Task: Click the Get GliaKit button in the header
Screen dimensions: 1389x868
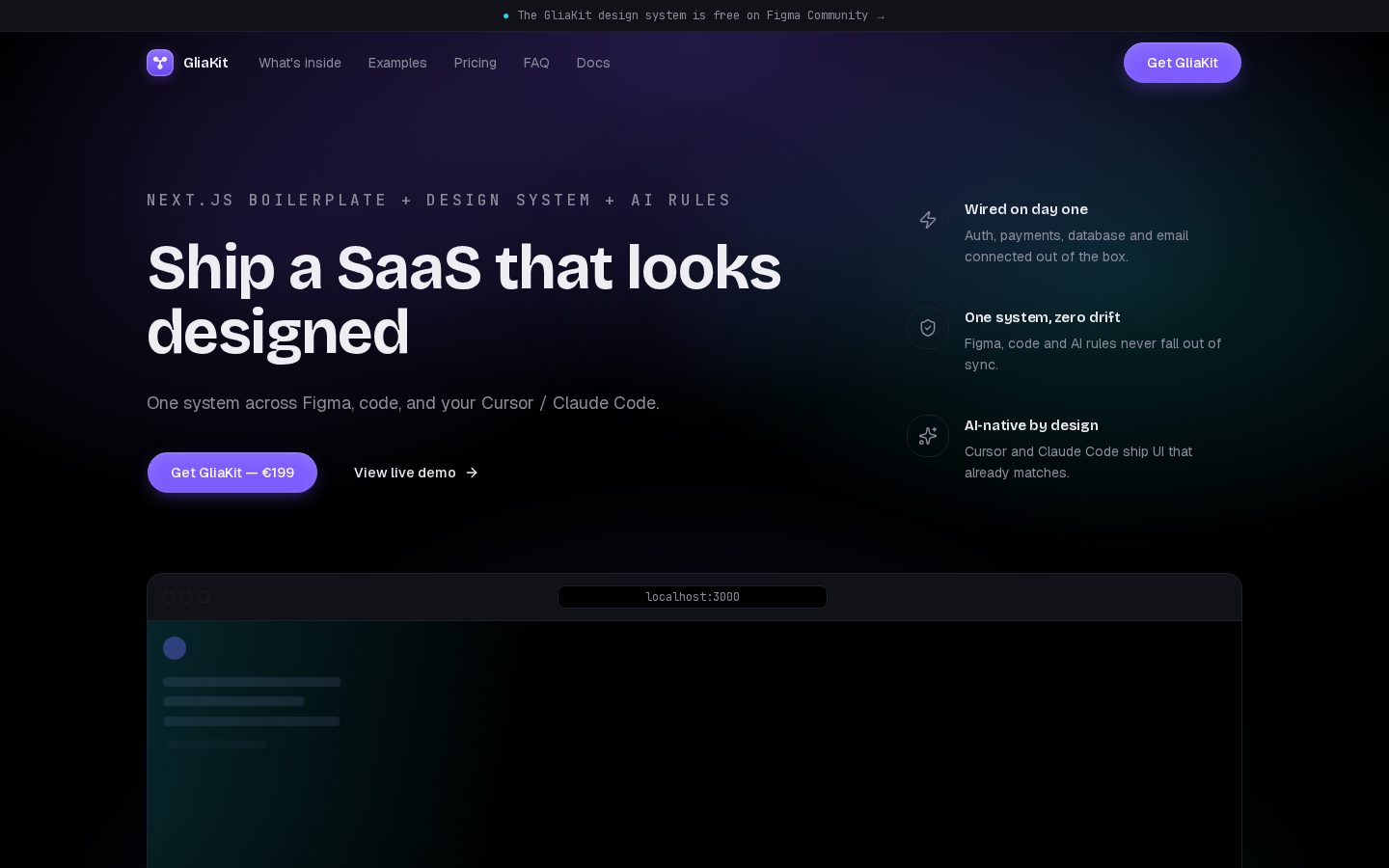Action: point(1183,63)
